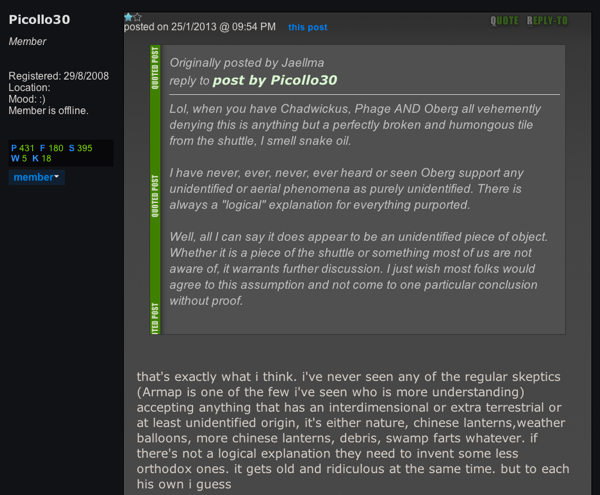Open the 'this post' permalink
600x495 pixels.
point(308,27)
